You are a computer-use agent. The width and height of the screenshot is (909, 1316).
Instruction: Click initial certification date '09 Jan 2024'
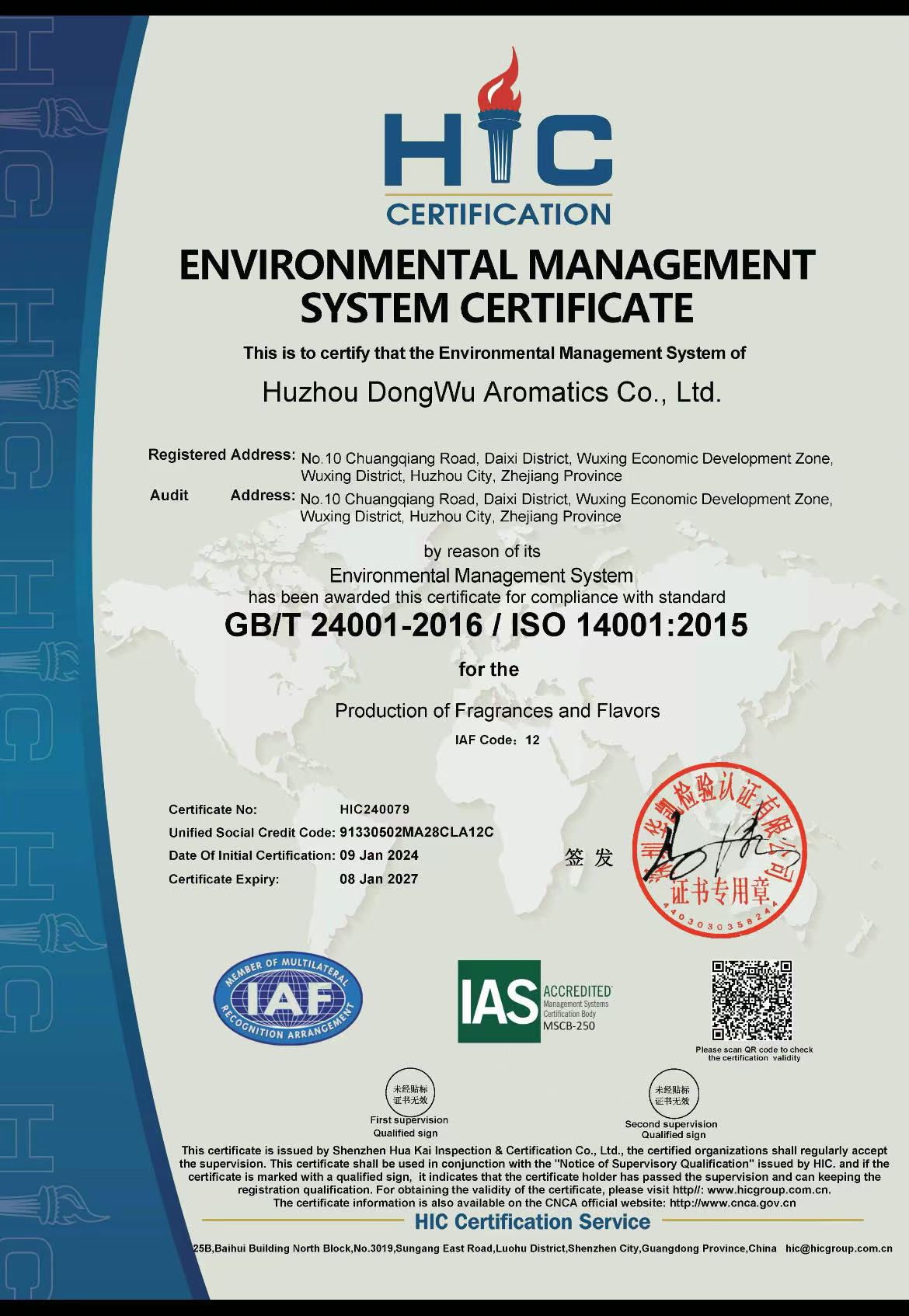pos(379,855)
